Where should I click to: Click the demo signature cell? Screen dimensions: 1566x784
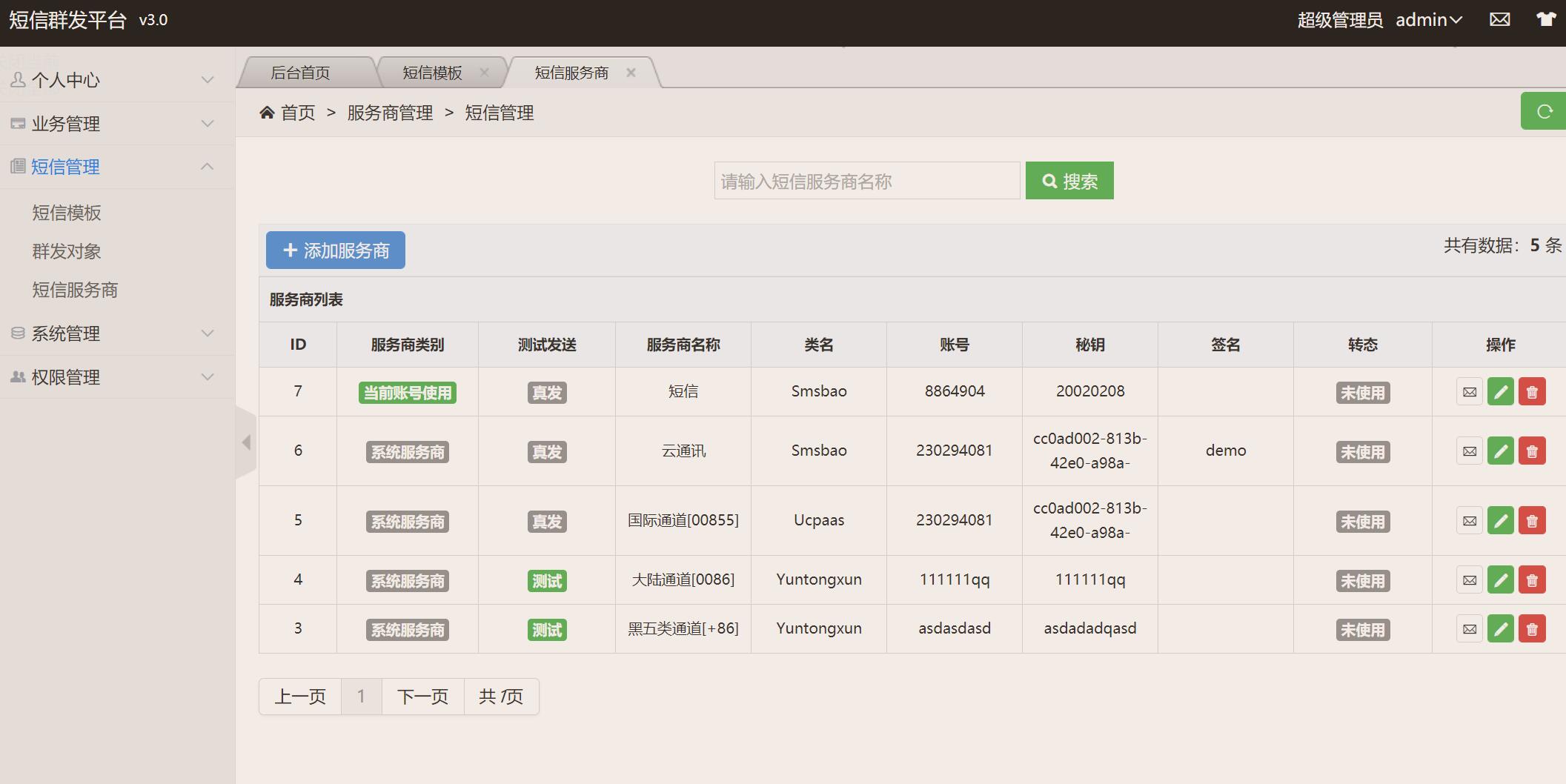pyautogui.click(x=1226, y=451)
